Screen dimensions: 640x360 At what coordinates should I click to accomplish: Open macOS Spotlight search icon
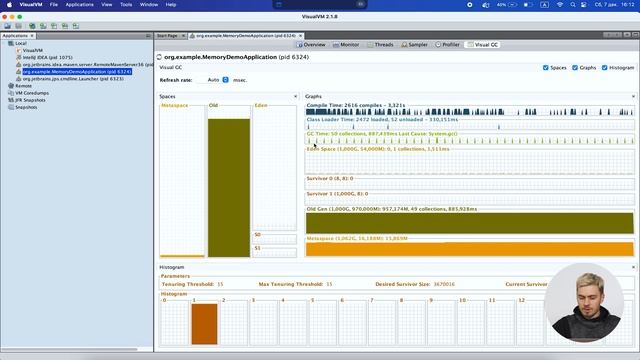click(573, 4)
